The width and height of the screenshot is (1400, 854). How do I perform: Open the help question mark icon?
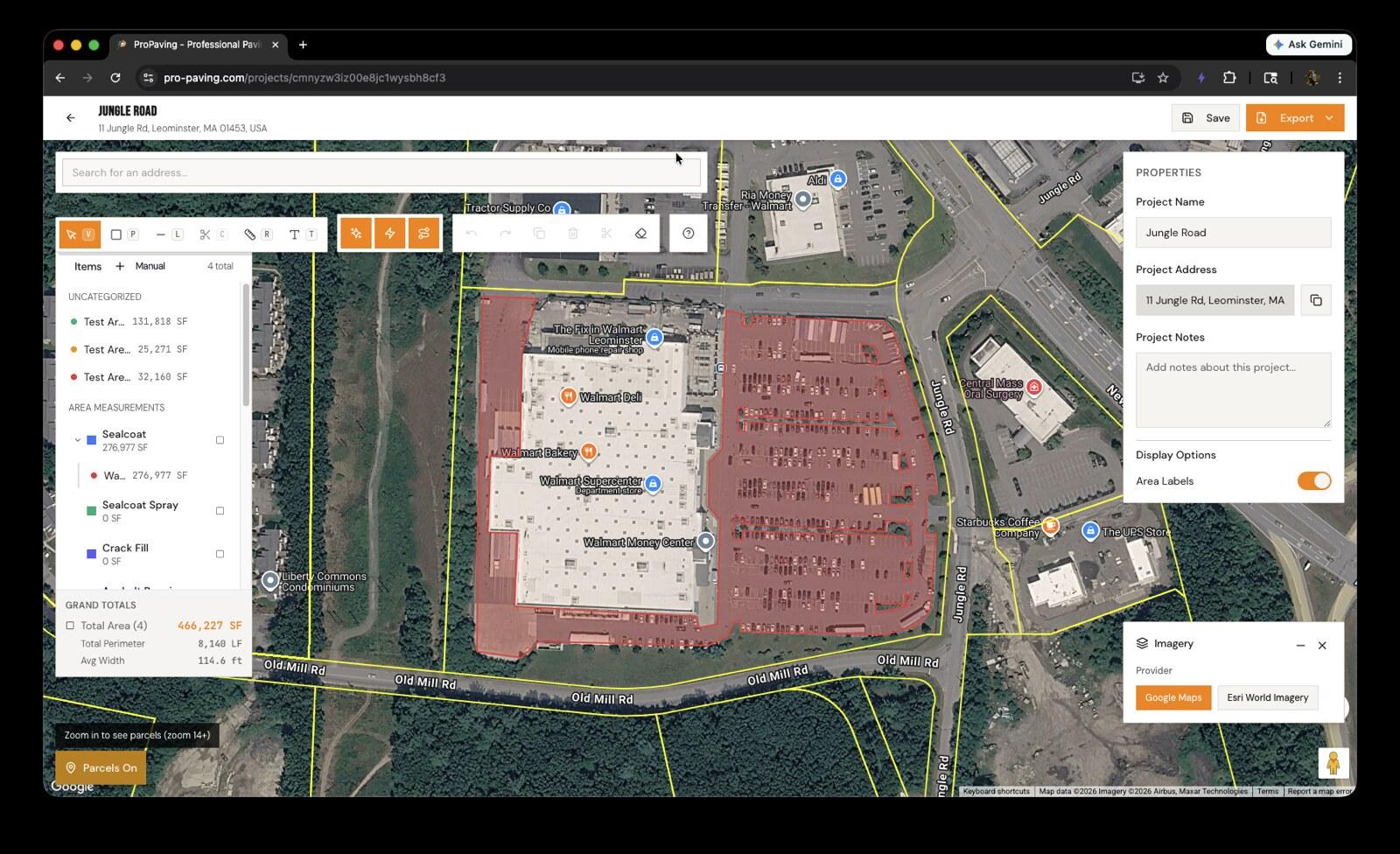[x=689, y=234]
